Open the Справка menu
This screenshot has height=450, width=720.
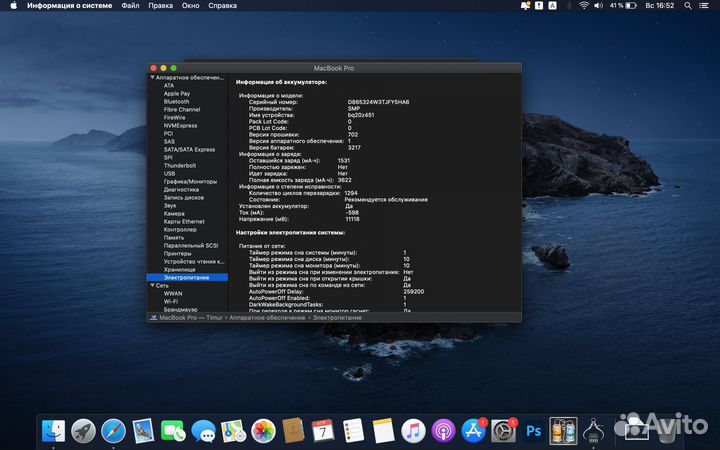(222, 6)
